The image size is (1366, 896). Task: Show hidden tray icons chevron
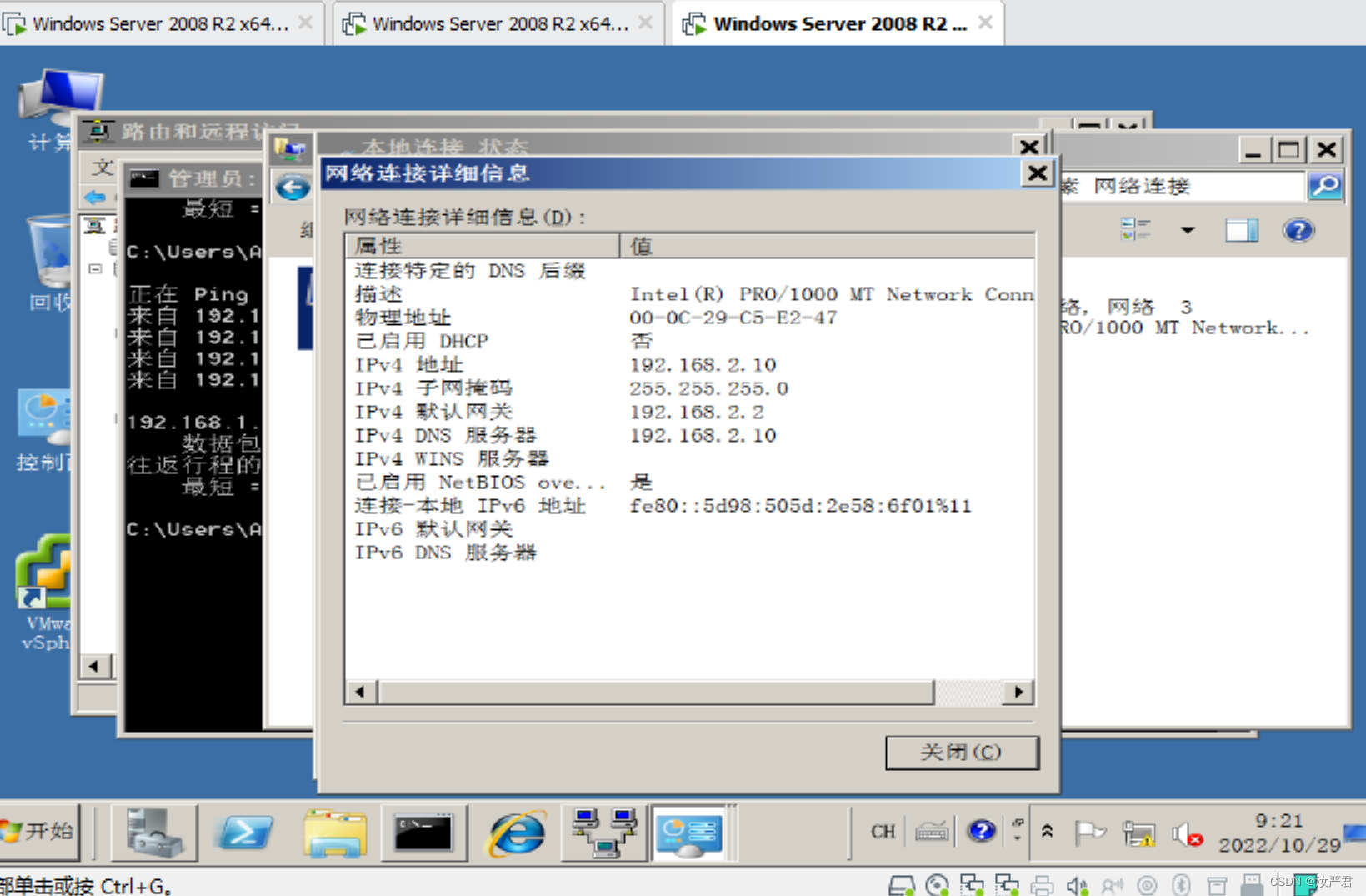coord(1047,831)
